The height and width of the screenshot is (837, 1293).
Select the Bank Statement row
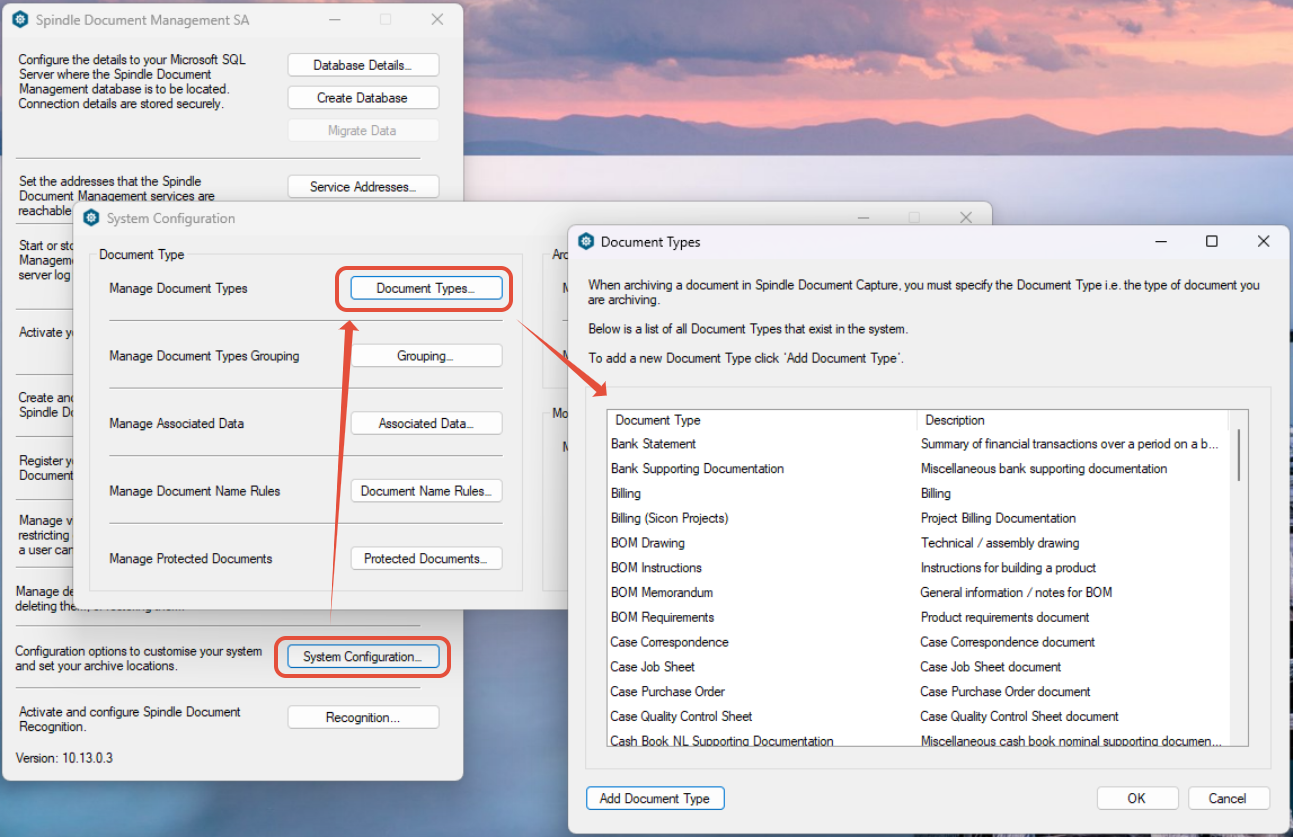coord(919,444)
